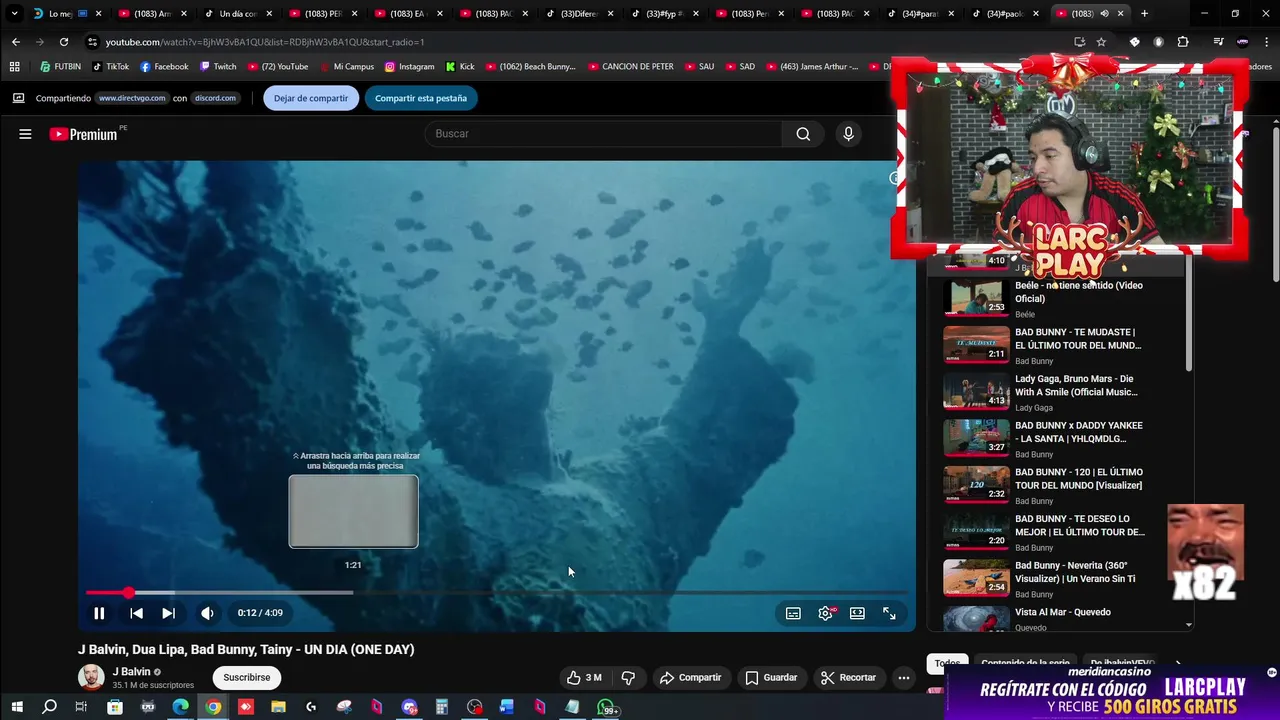Open Windows taskbar search

point(49,707)
